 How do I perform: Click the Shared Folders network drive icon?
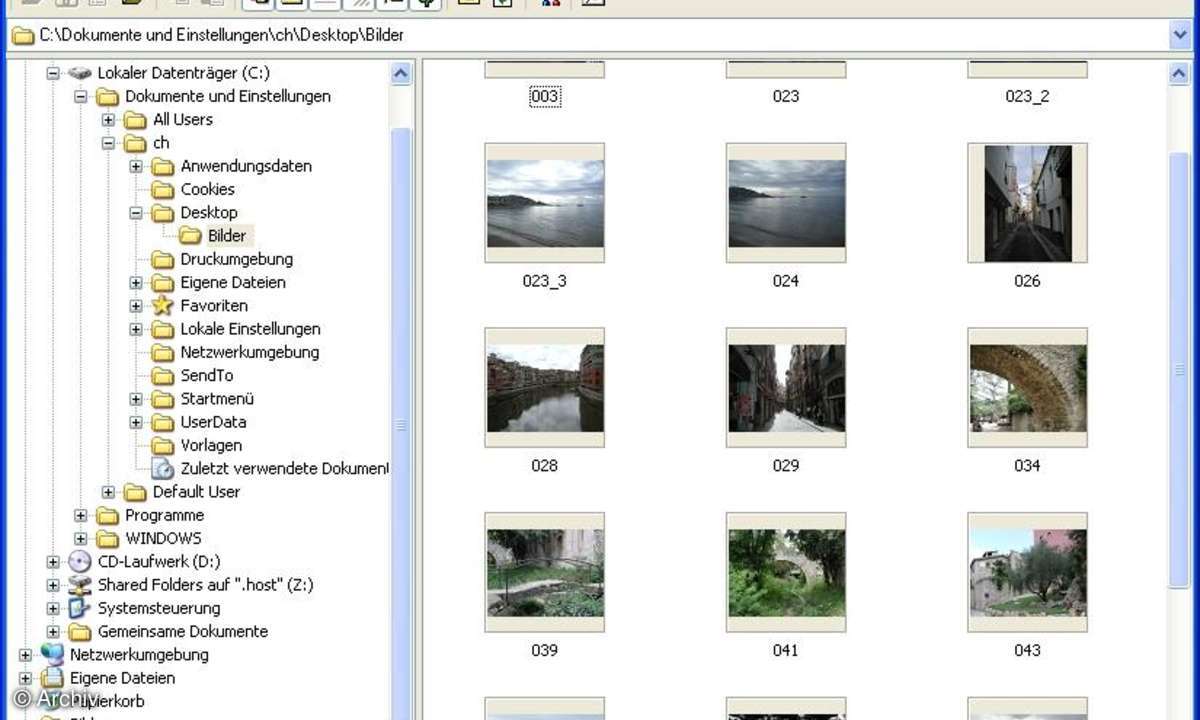pyautogui.click(x=79, y=585)
